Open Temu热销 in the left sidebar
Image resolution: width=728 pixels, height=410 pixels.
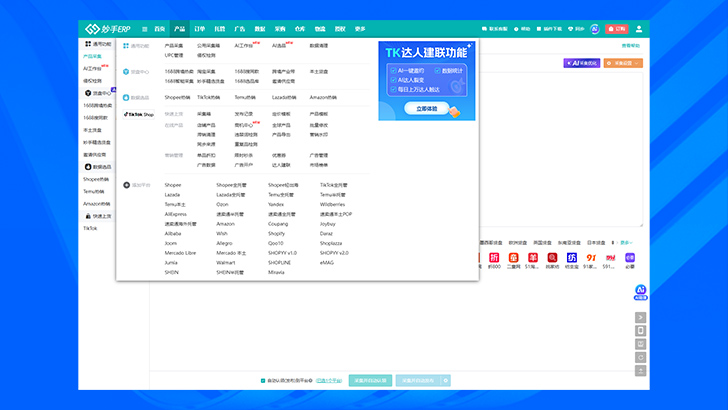pyautogui.click(x=93, y=191)
